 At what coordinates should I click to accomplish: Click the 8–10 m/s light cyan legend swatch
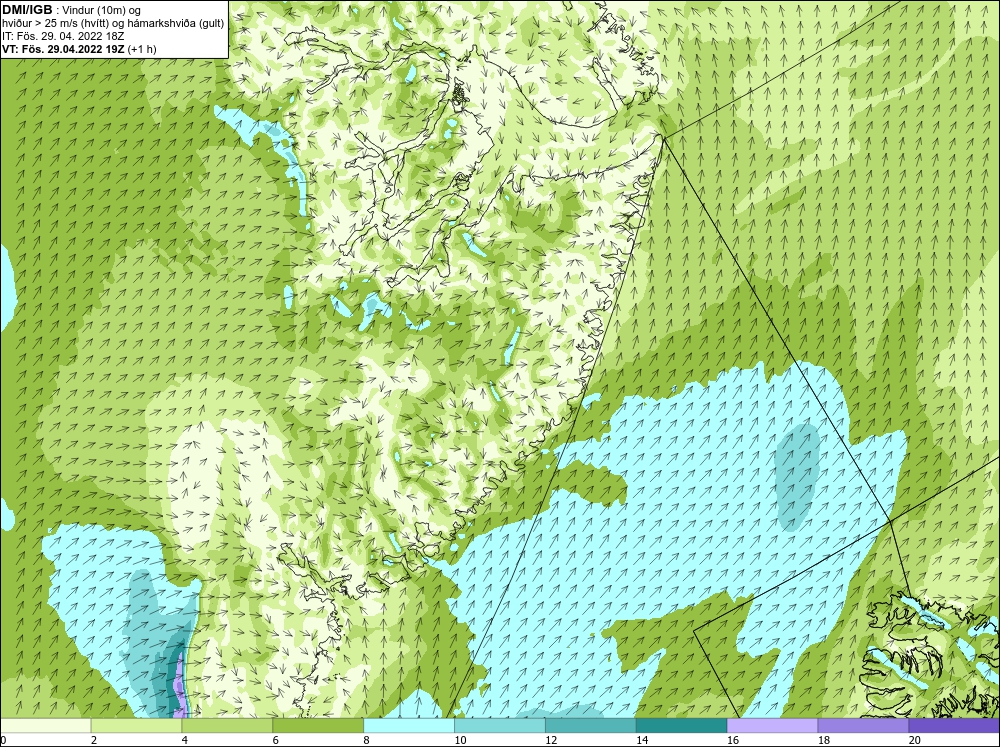(409, 725)
